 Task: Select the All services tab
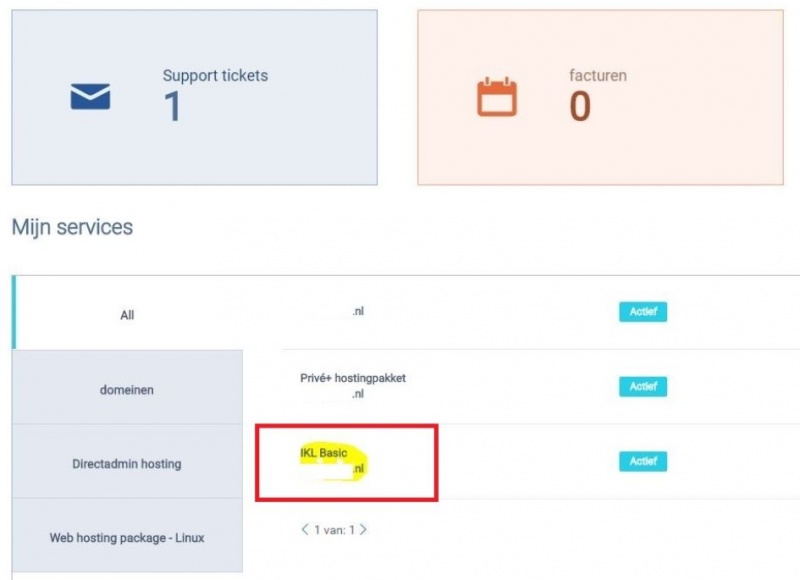tap(127, 313)
